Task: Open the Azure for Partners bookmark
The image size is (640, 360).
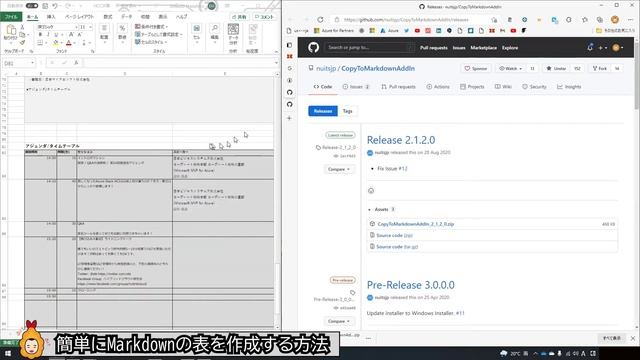Action: 334,31
